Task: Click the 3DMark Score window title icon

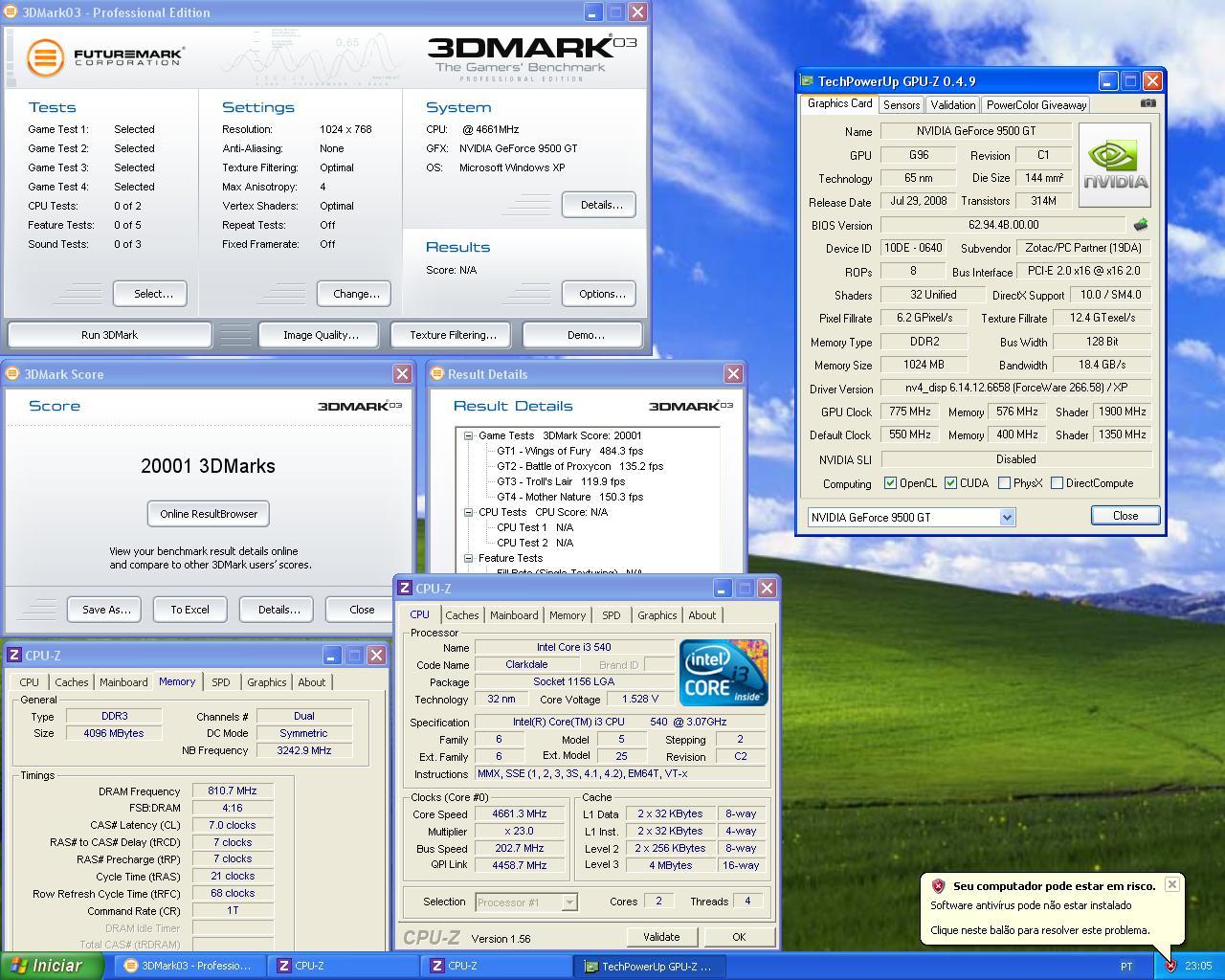Action: 12,374
